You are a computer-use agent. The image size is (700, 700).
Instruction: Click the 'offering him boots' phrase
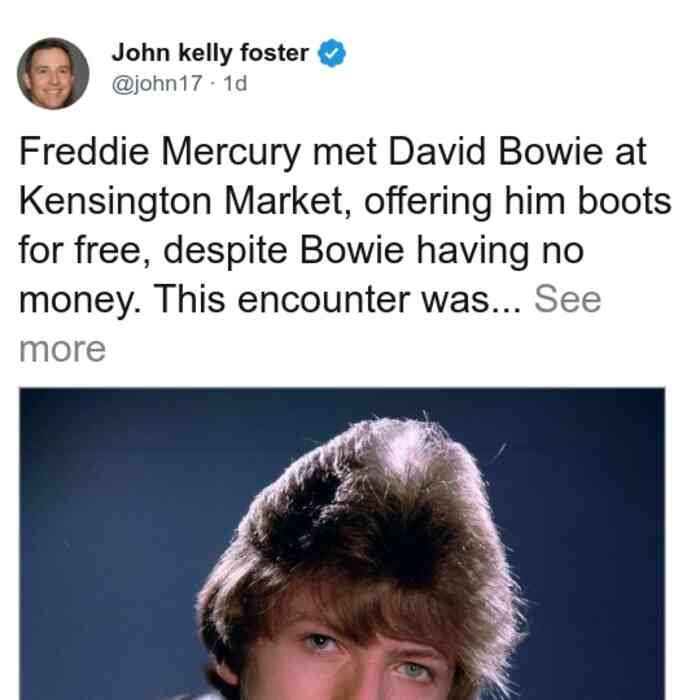point(518,201)
